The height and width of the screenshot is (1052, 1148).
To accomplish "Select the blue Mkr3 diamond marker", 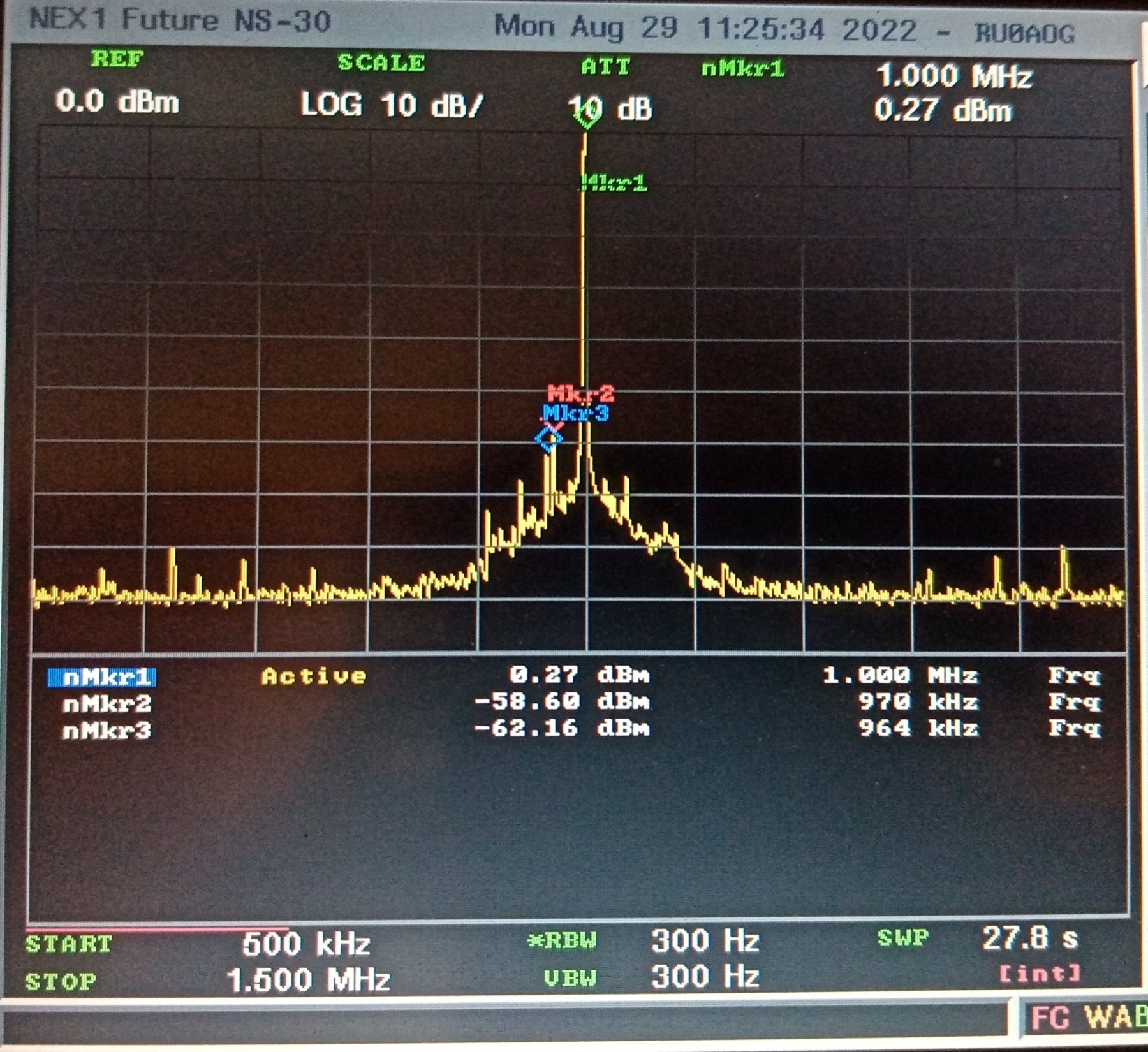I will [548, 439].
